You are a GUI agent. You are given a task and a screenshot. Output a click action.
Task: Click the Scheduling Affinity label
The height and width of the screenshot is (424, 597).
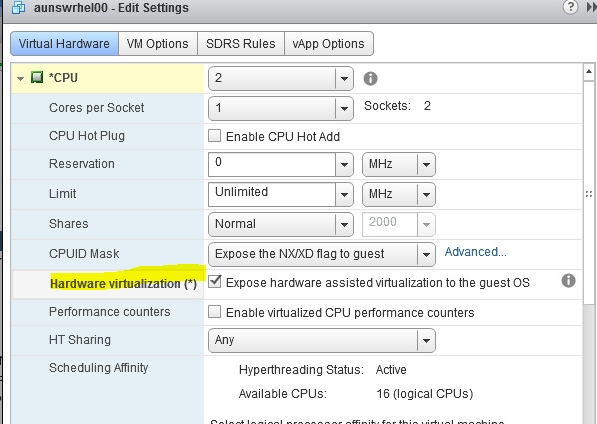[x=99, y=368]
